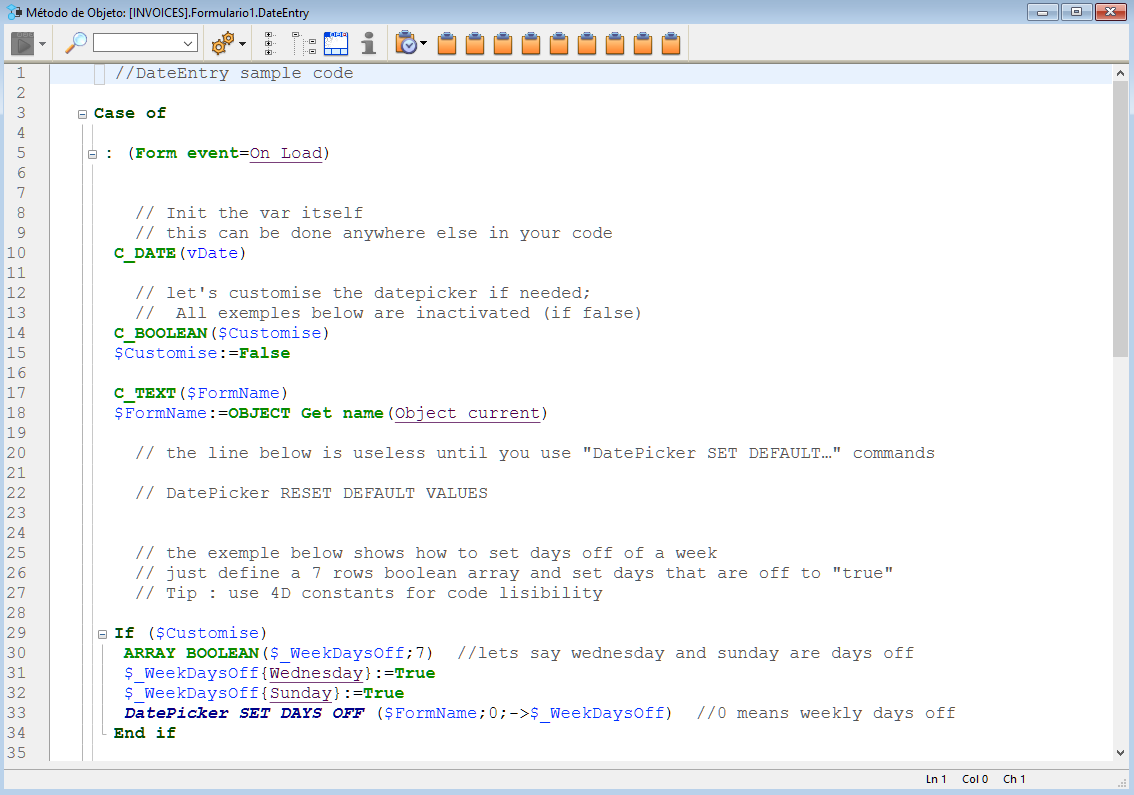Click the underlined 'Object current' constant
This screenshot has width=1134, height=795.
[467, 413]
